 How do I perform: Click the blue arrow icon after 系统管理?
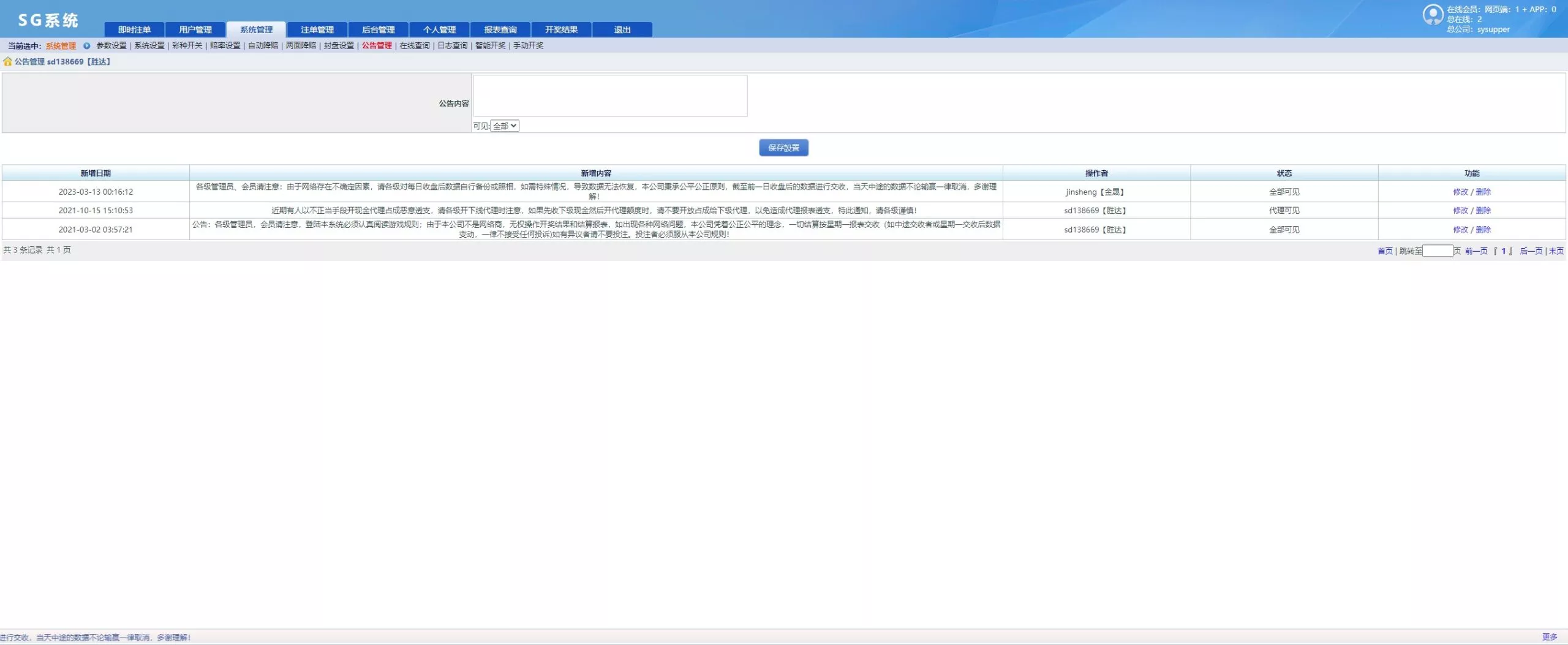point(86,45)
